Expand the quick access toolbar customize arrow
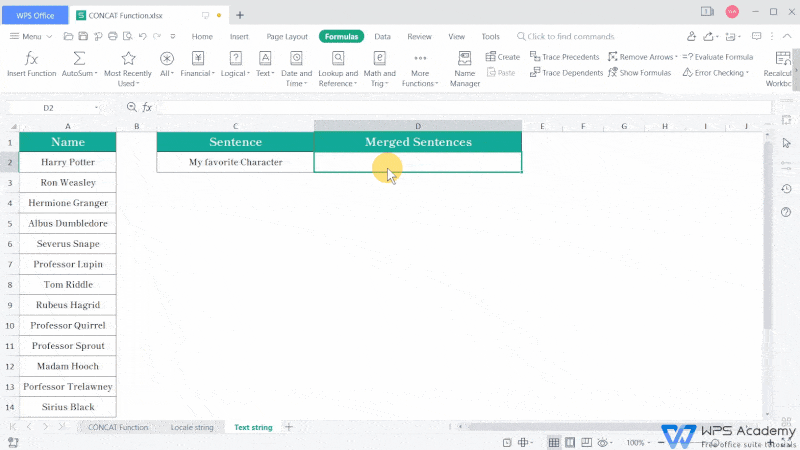The image size is (800, 450). (172, 37)
